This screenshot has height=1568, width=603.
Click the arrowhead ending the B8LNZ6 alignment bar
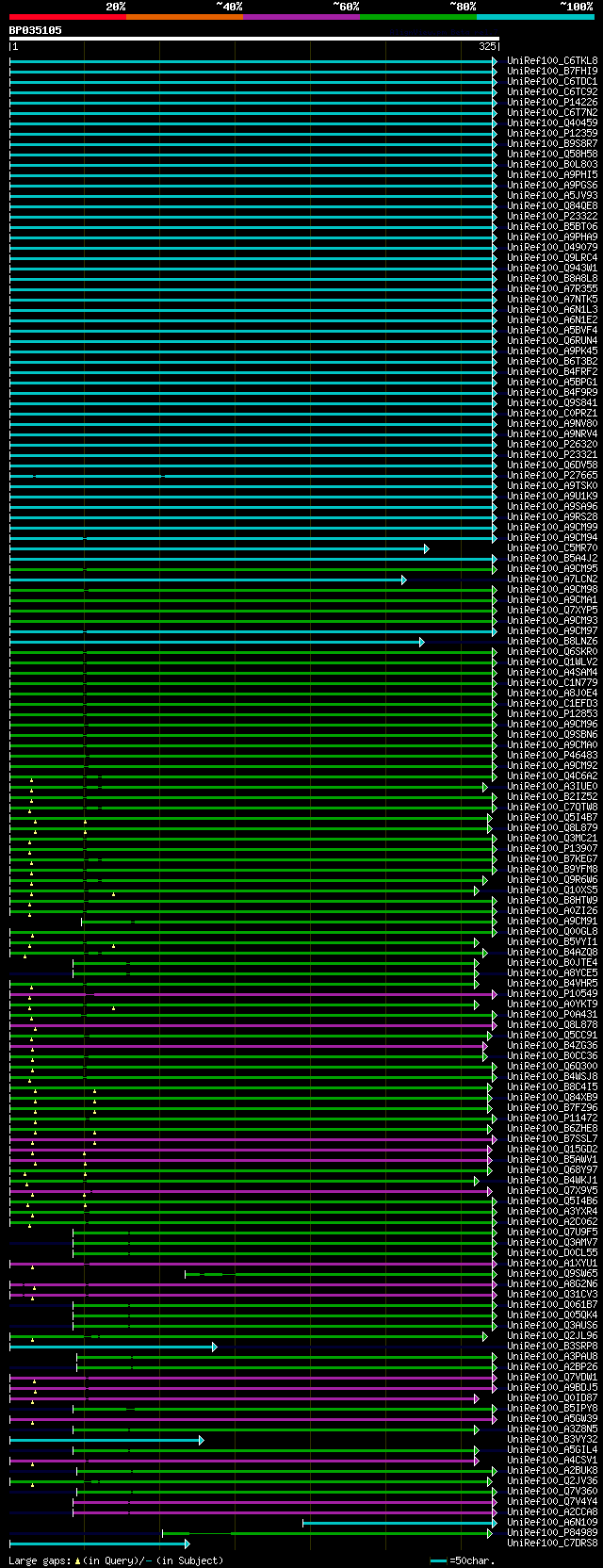coord(422,642)
